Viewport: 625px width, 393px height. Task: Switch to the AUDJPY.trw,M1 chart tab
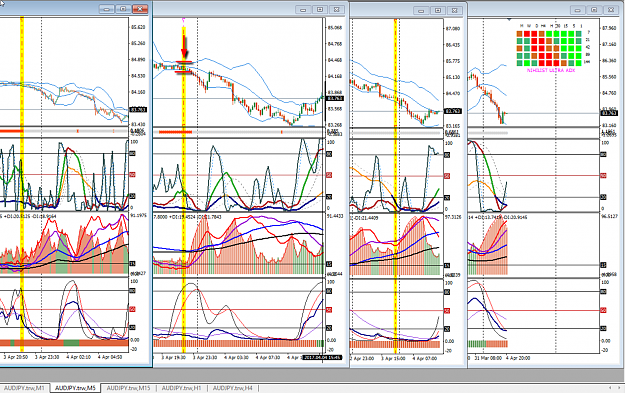click(24, 388)
